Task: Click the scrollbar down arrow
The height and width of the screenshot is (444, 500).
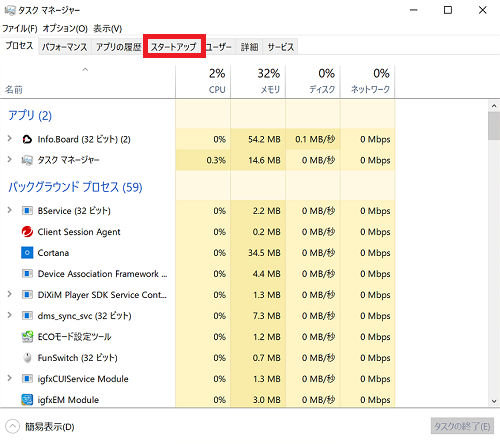Action: (x=494, y=401)
